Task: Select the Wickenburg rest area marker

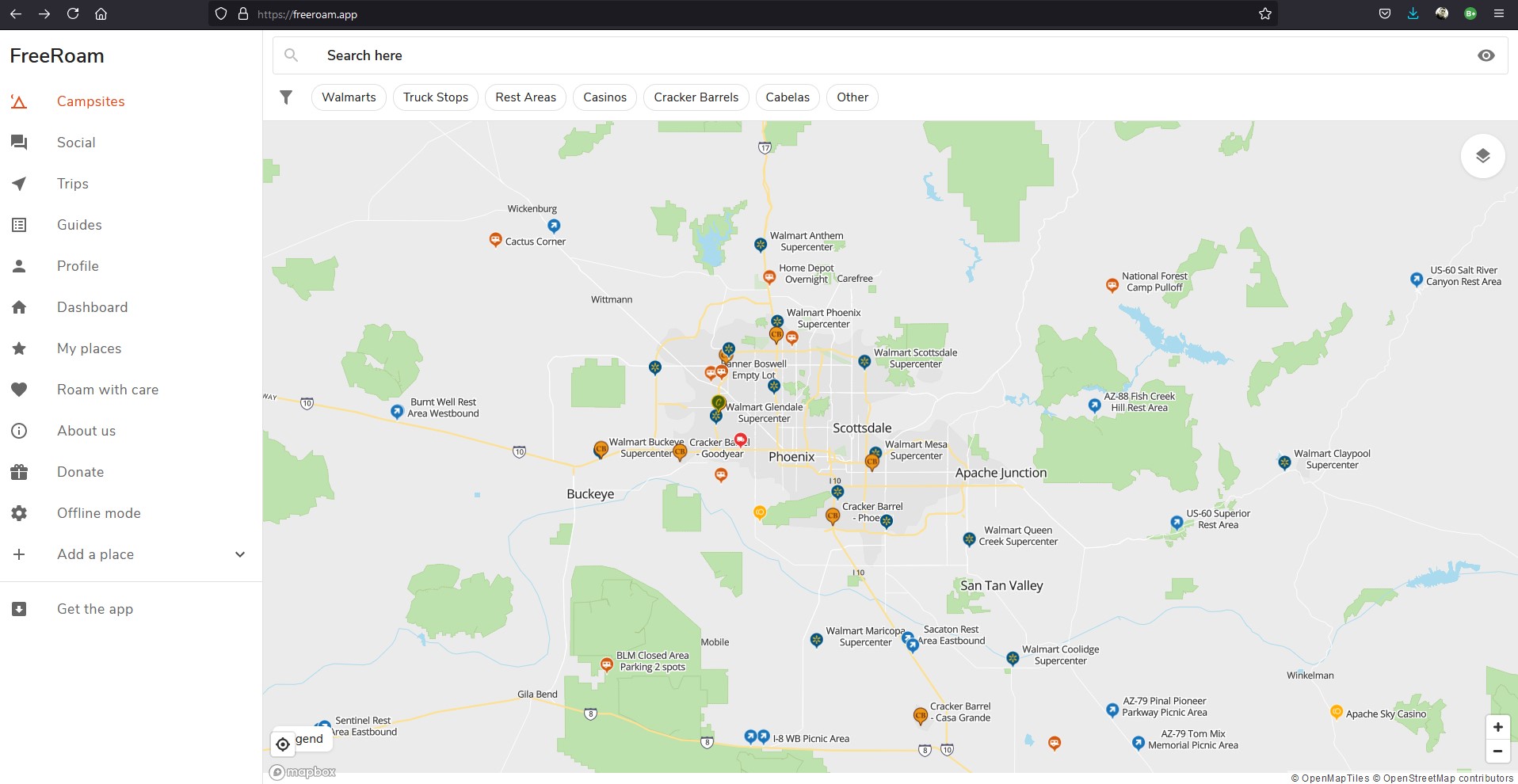Action: pos(554,226)
